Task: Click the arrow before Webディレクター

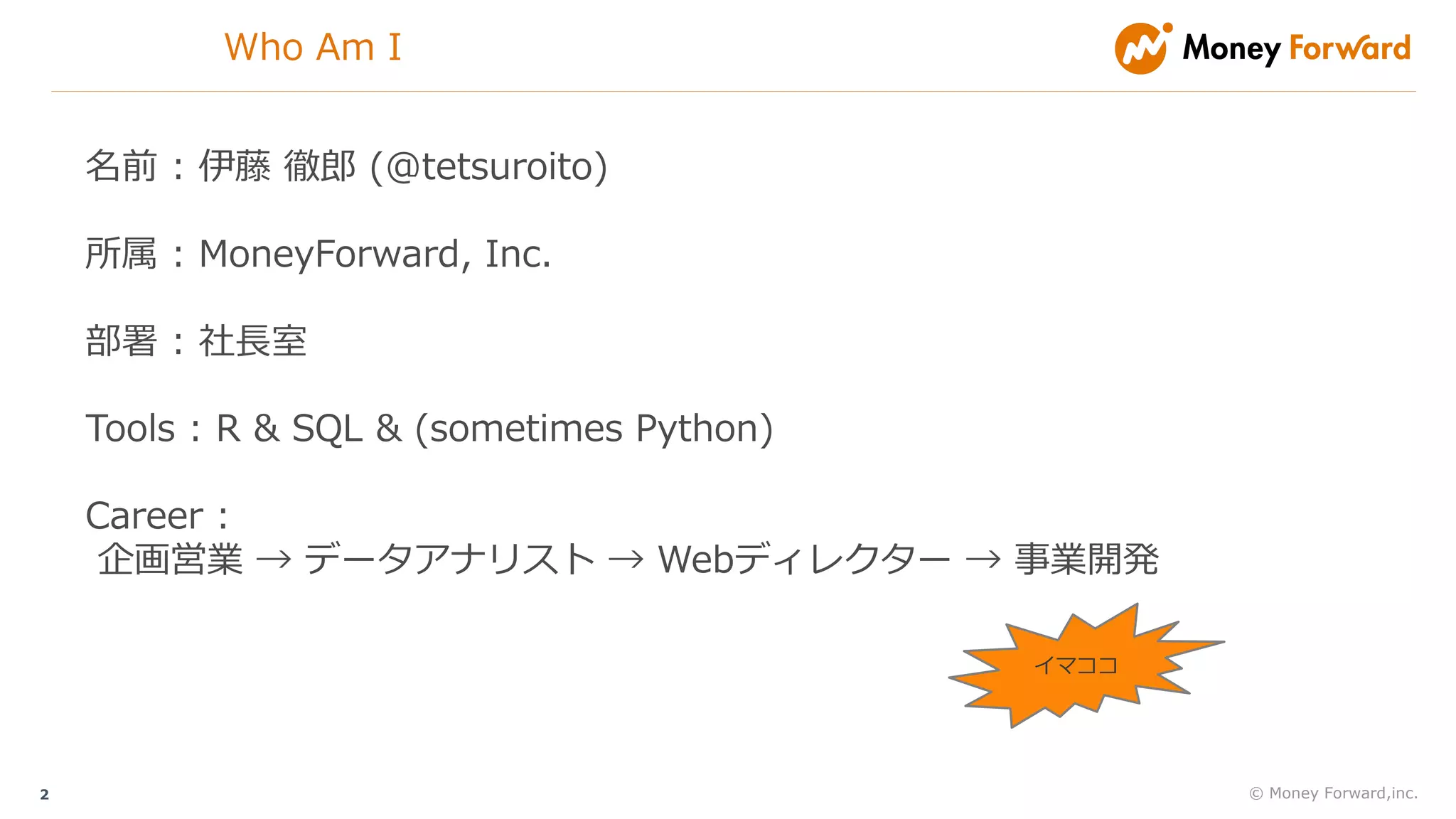Action: pyautogui.click(x=626, y=560)
